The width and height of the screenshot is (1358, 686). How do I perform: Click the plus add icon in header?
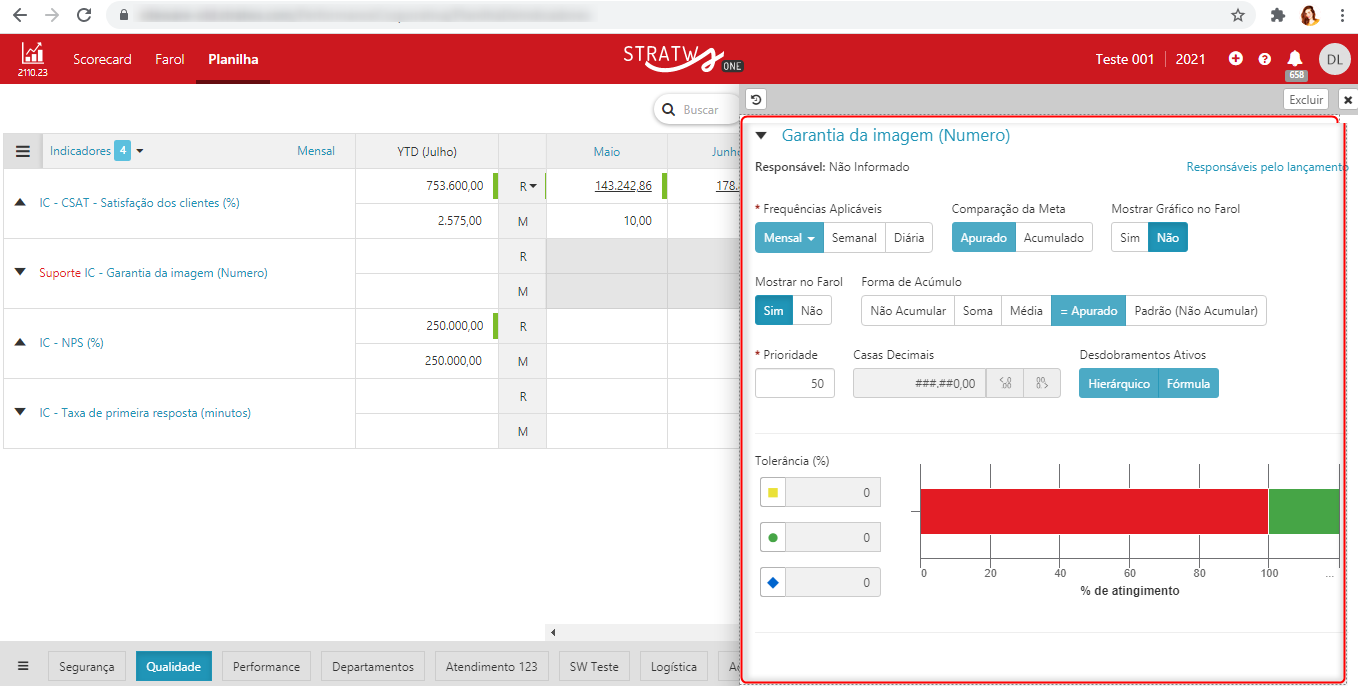point(1236,59)
